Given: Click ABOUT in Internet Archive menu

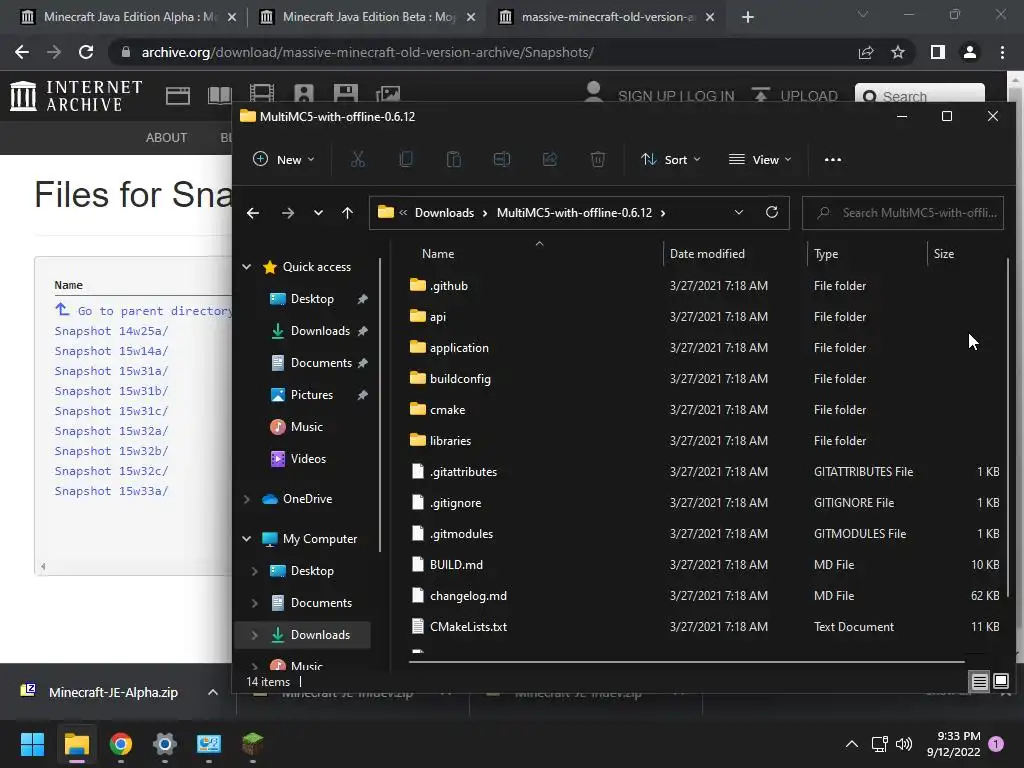Looking at the screenshot, I should coord(167,138).
